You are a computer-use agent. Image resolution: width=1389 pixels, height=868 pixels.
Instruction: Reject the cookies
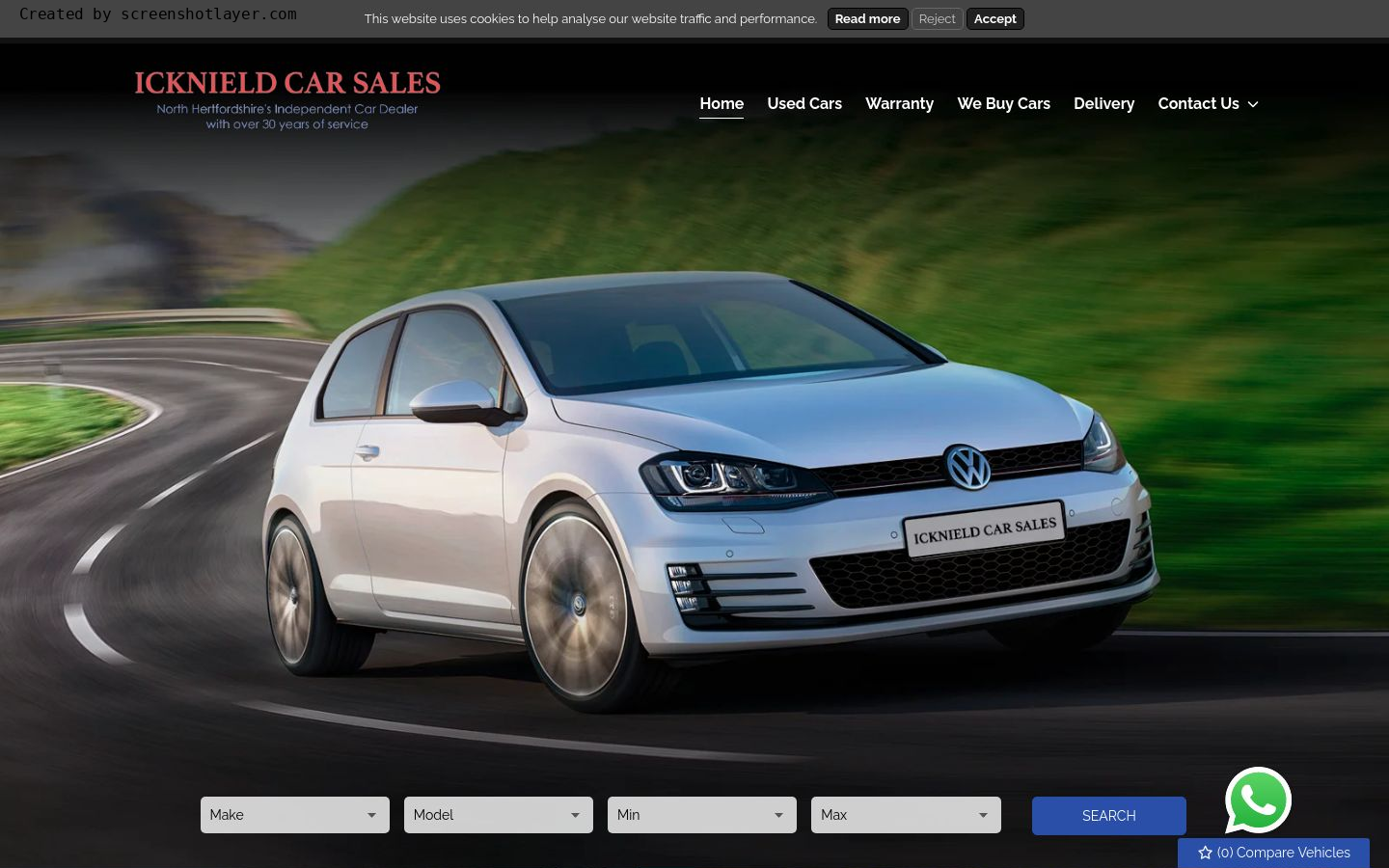point(937,18)
